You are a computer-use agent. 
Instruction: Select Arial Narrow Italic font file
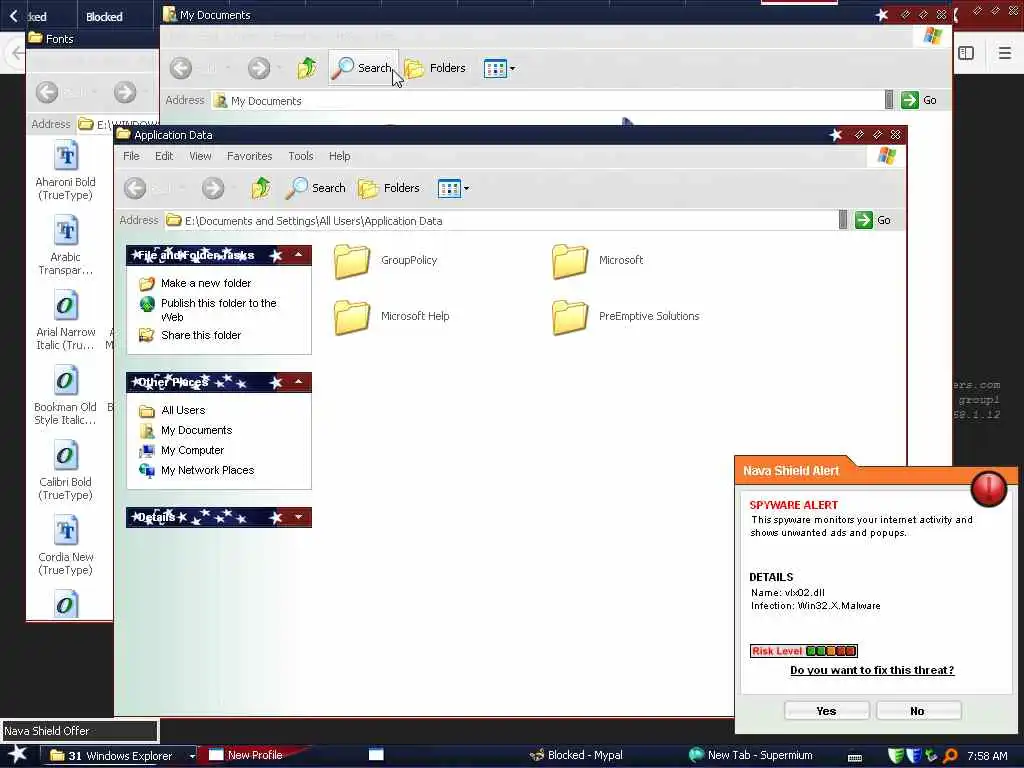click(65, 321)
